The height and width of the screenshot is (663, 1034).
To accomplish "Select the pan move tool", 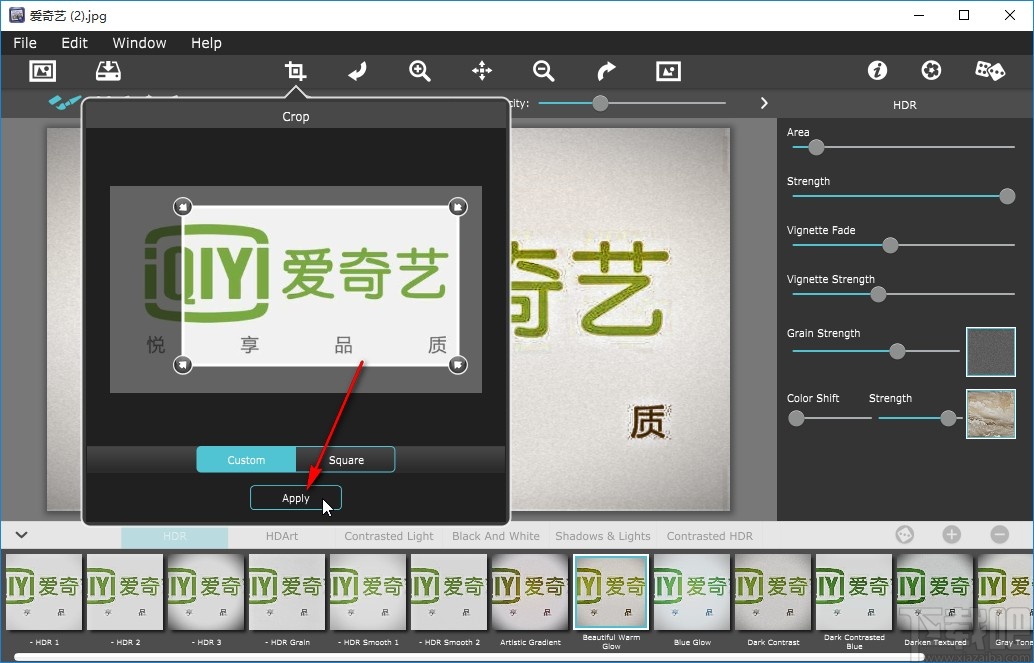I will click(482, 71).
